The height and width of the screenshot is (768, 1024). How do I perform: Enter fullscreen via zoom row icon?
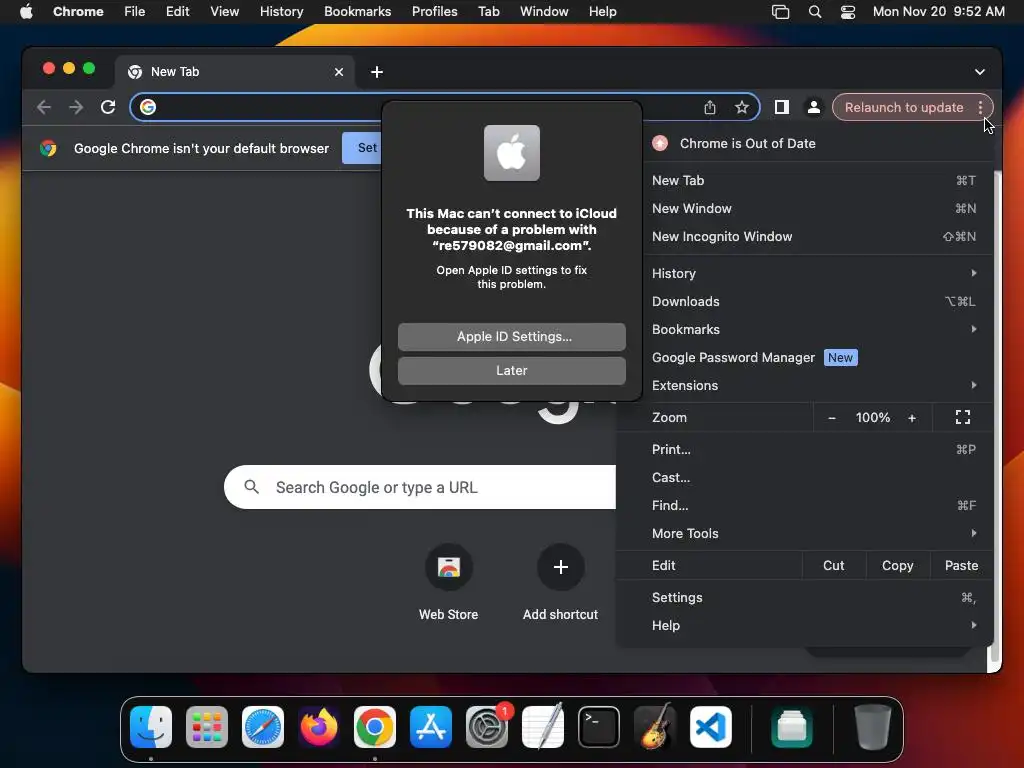coord(963,417)
